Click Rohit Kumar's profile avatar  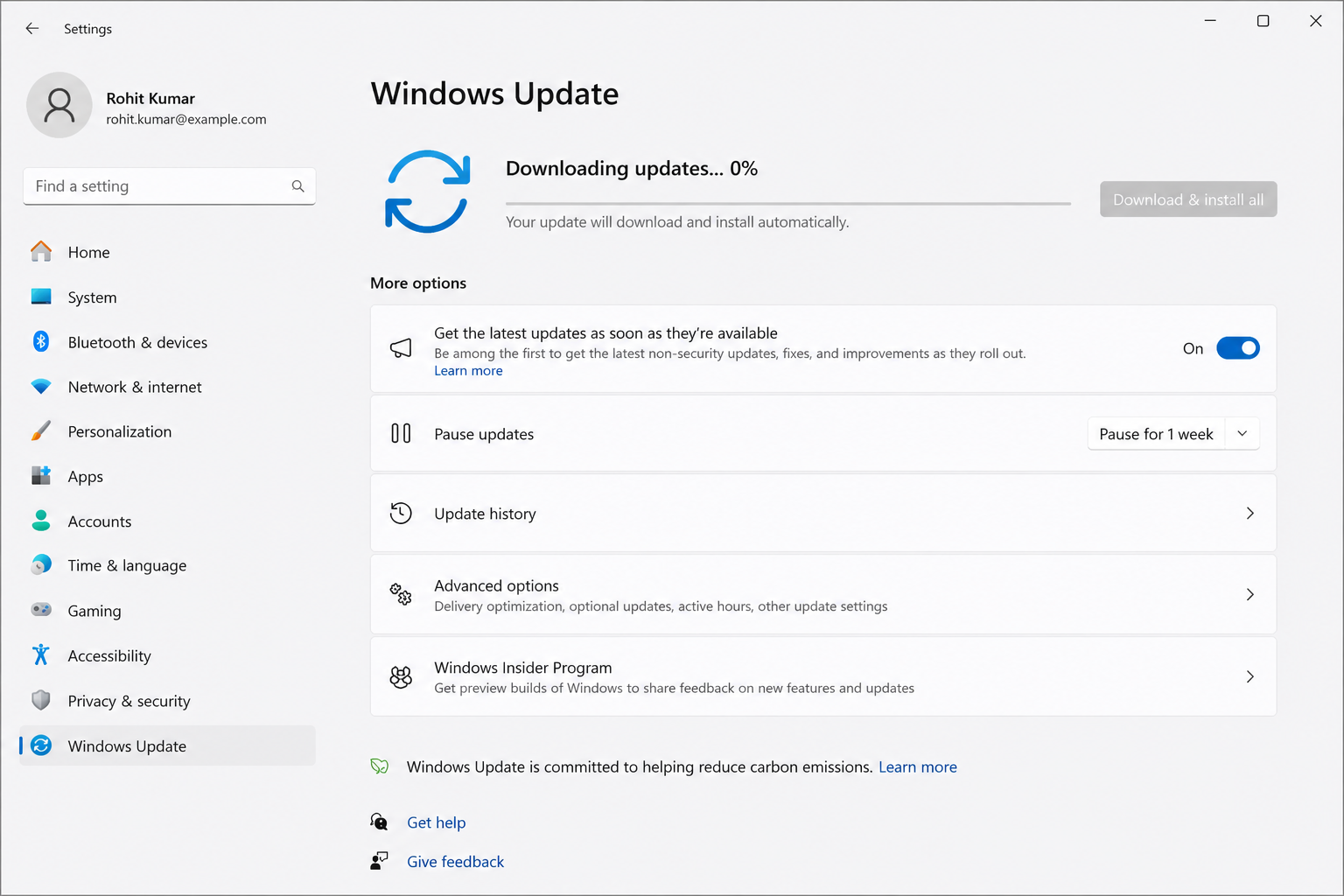pos(59,105)
